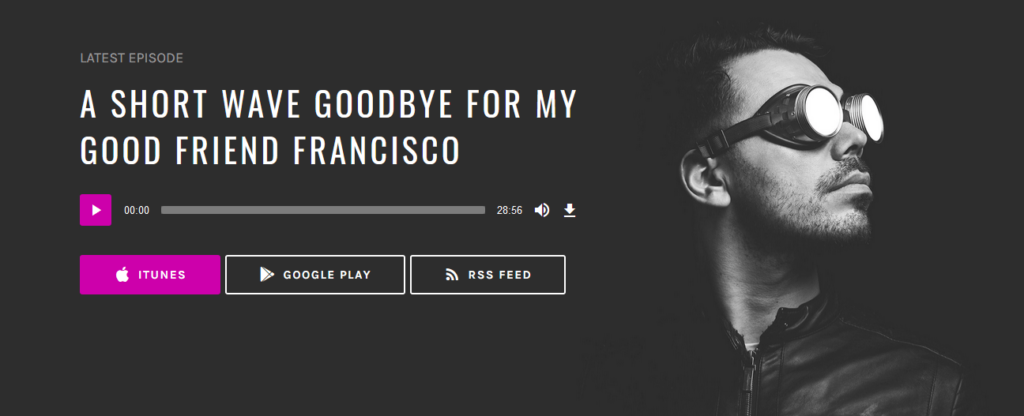Mute audio with the speaker icon
The image size is (1024, 416).
[x=541, y=210]
